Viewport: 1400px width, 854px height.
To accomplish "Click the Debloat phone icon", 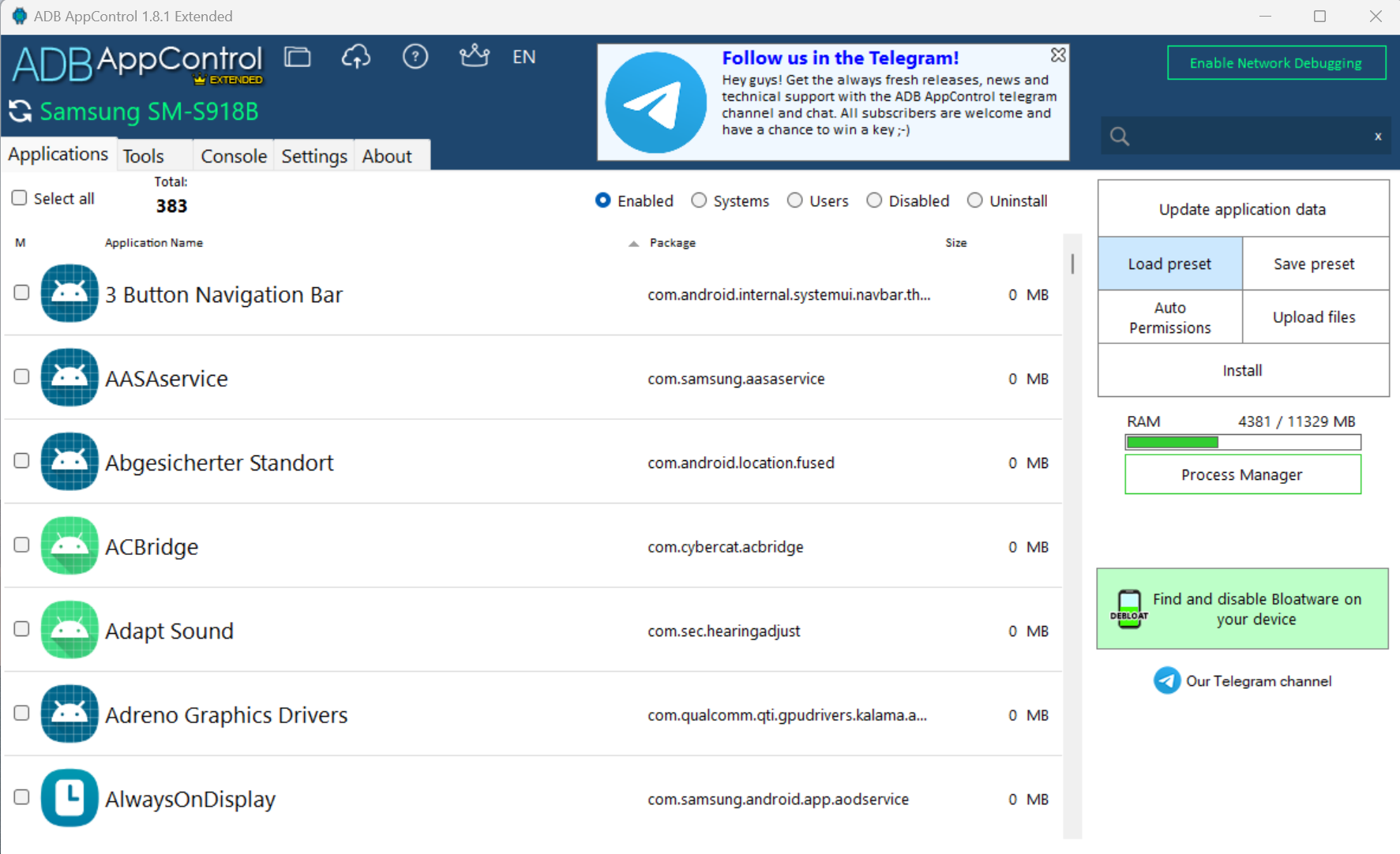I will coord(1129,609).
